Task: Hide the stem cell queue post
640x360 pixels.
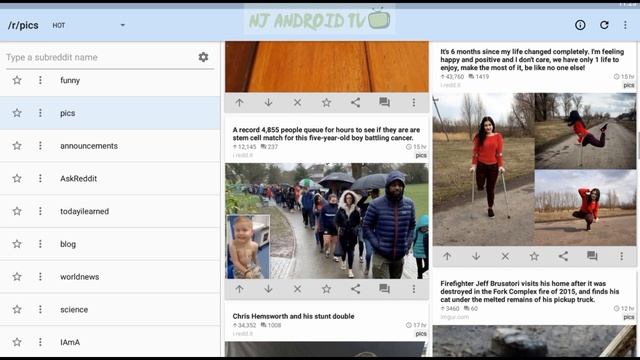Action: pyautogui.click(x=298, y=289)
